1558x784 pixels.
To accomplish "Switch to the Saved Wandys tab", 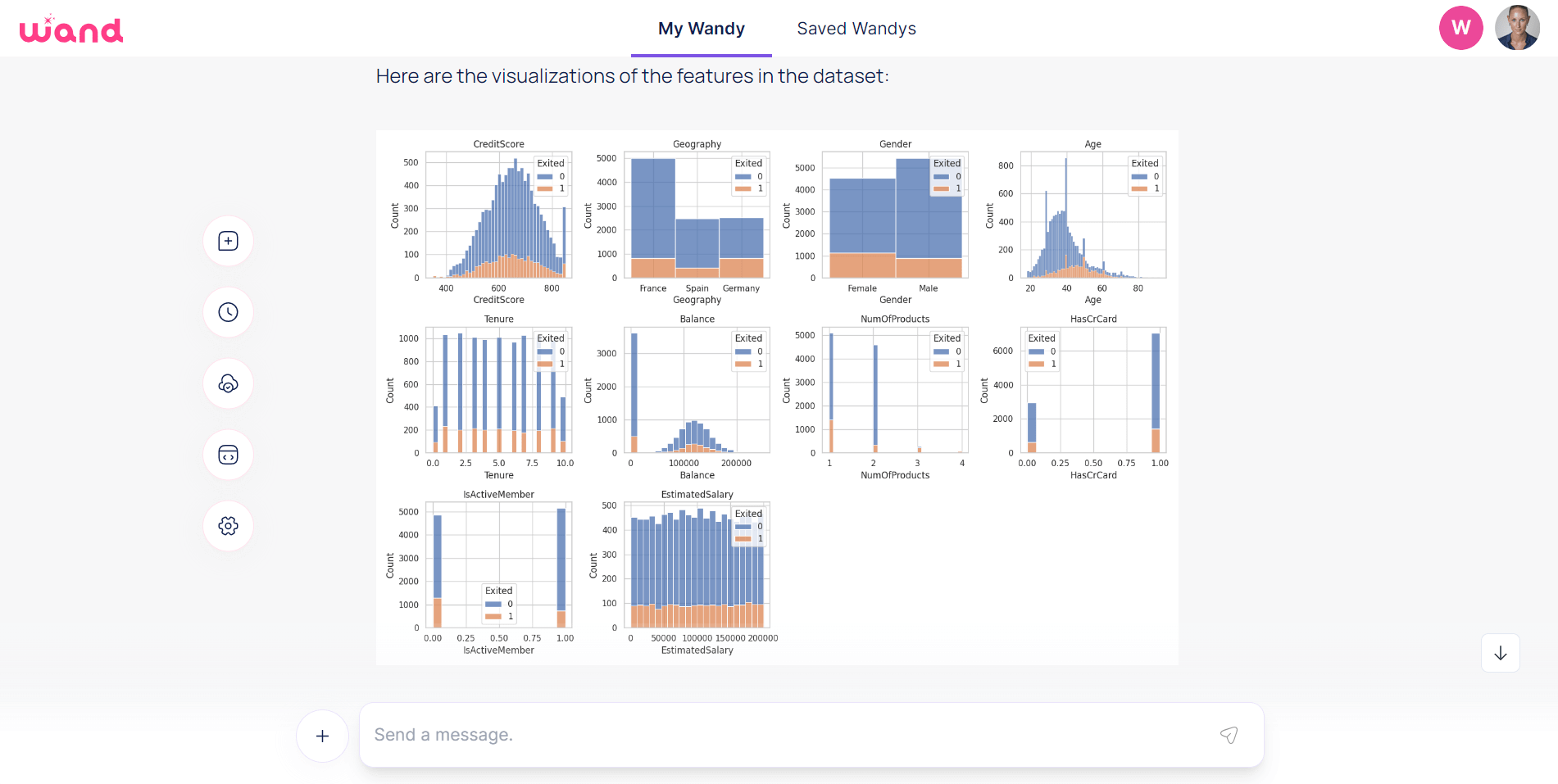I will 856,29.
